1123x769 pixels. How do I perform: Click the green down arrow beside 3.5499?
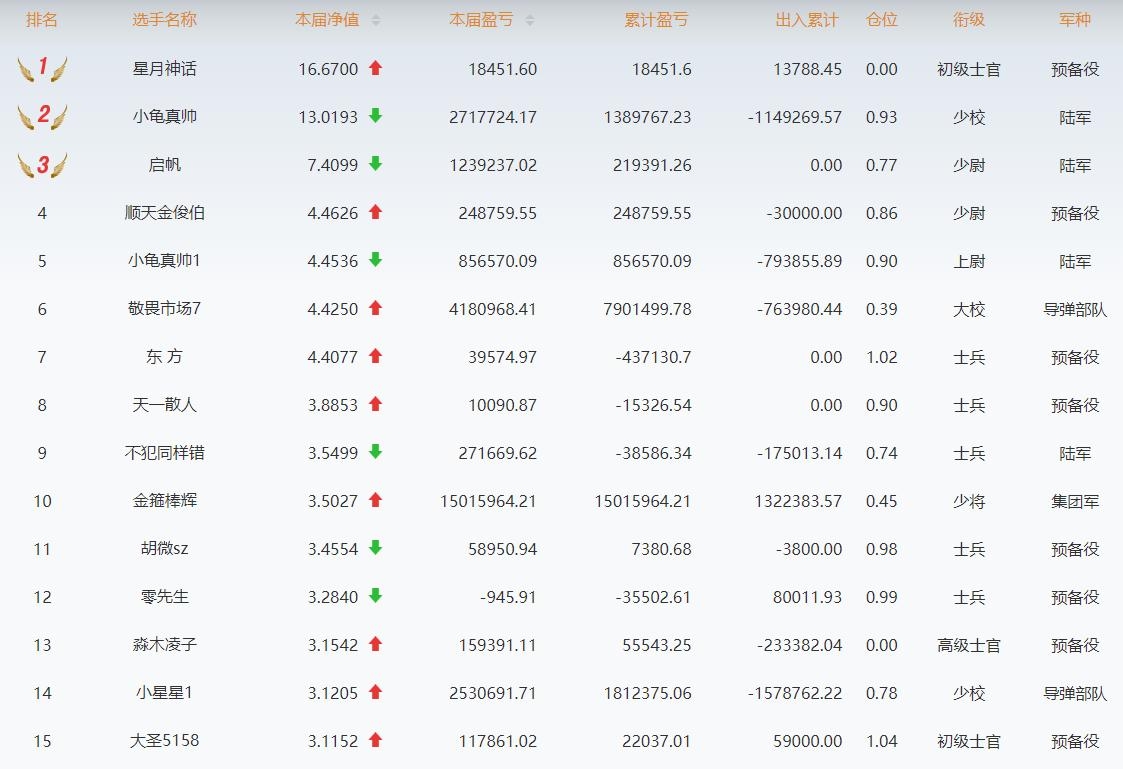375,452
